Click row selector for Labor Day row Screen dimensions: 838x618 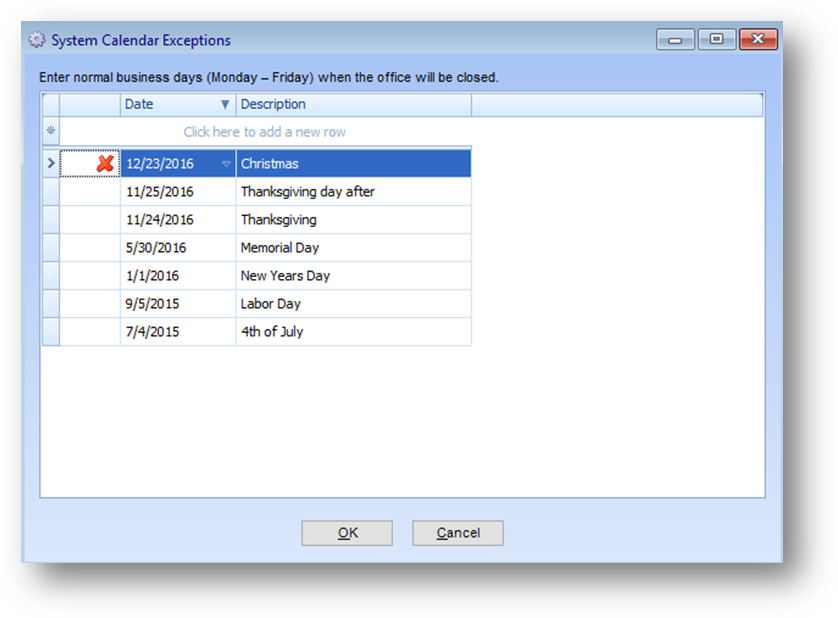pos(51,304)
